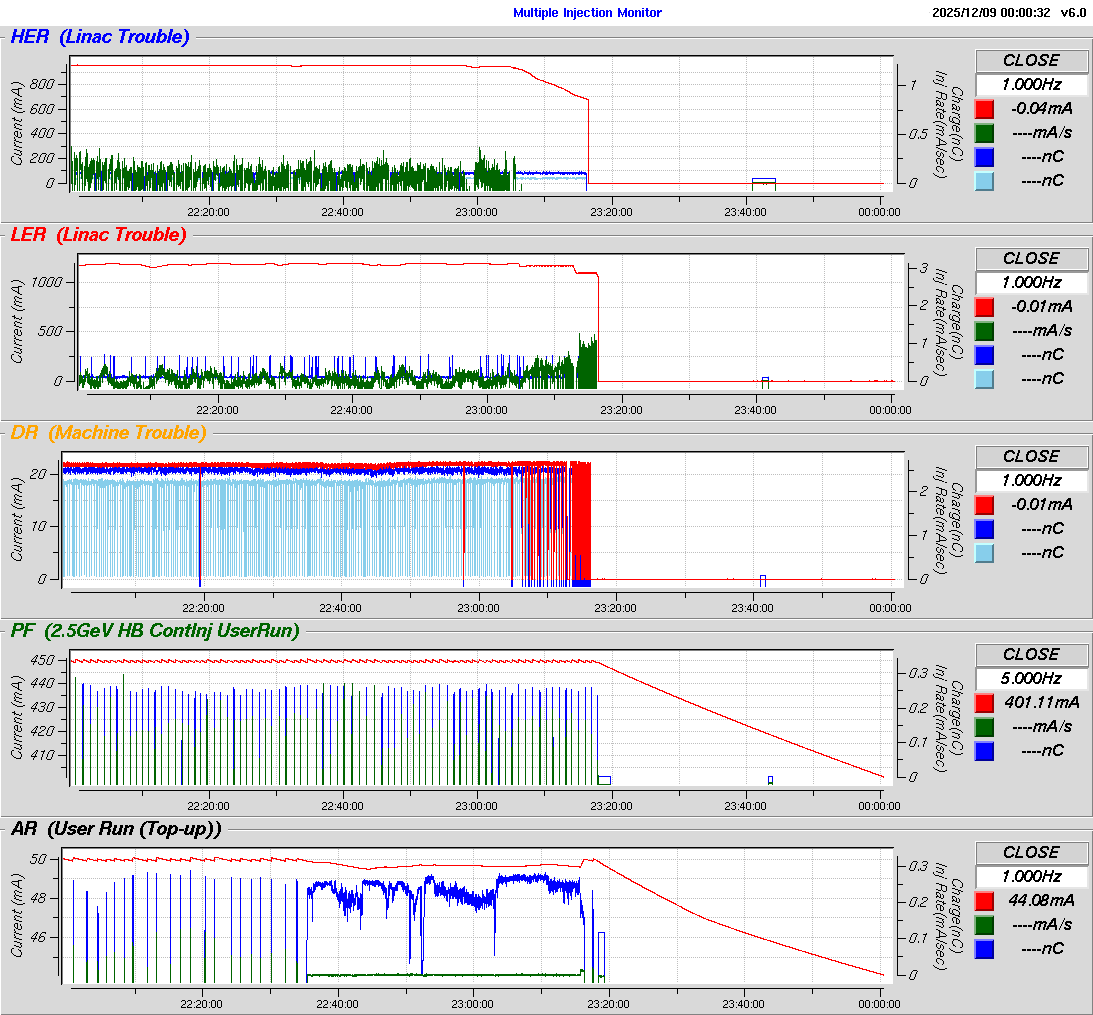Toggle the dark blue nC swatch in LER

(x=984, y=354)
